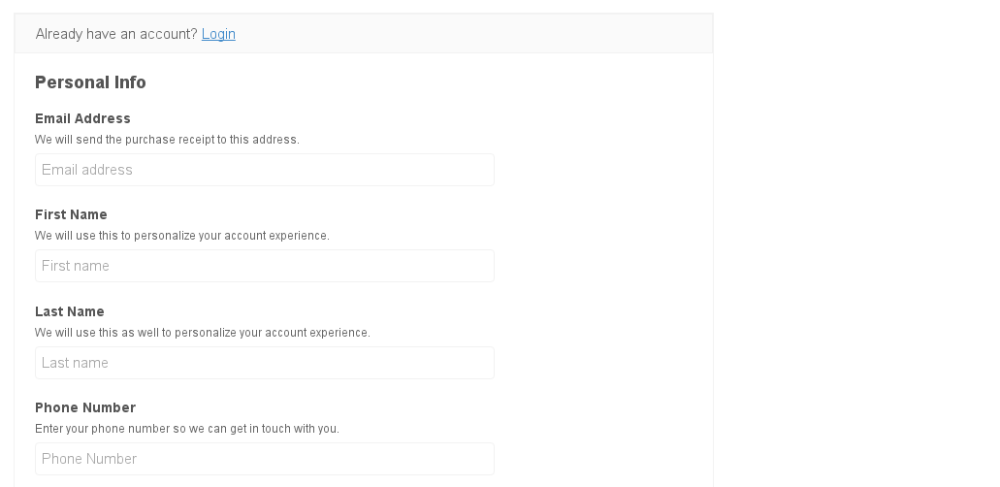The height and width of the screenshot is (487, 1000).
Task: Click empty gray banner area right of Login
Action: click(x=470, y=34)
